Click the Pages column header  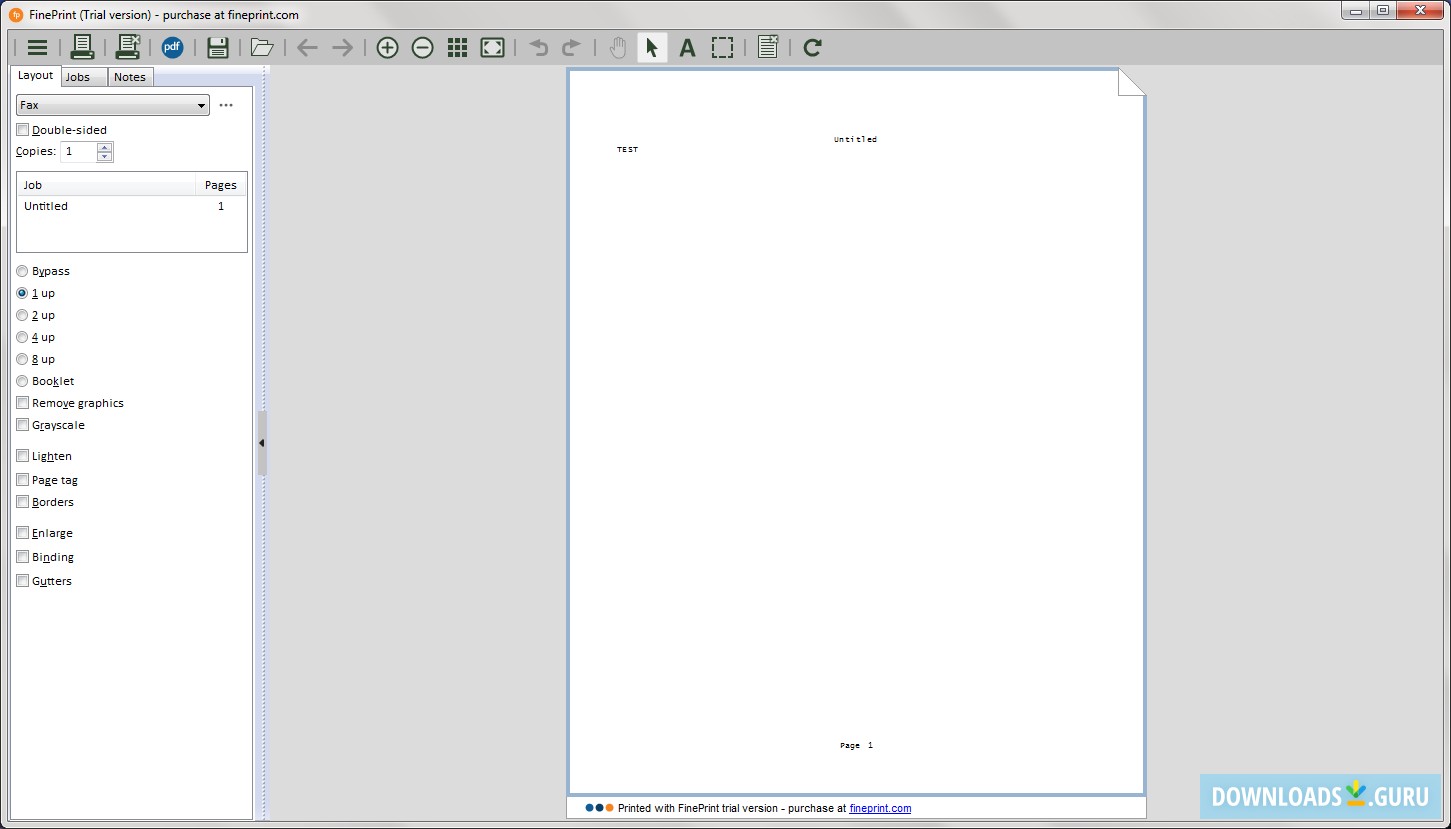[221, 185]
